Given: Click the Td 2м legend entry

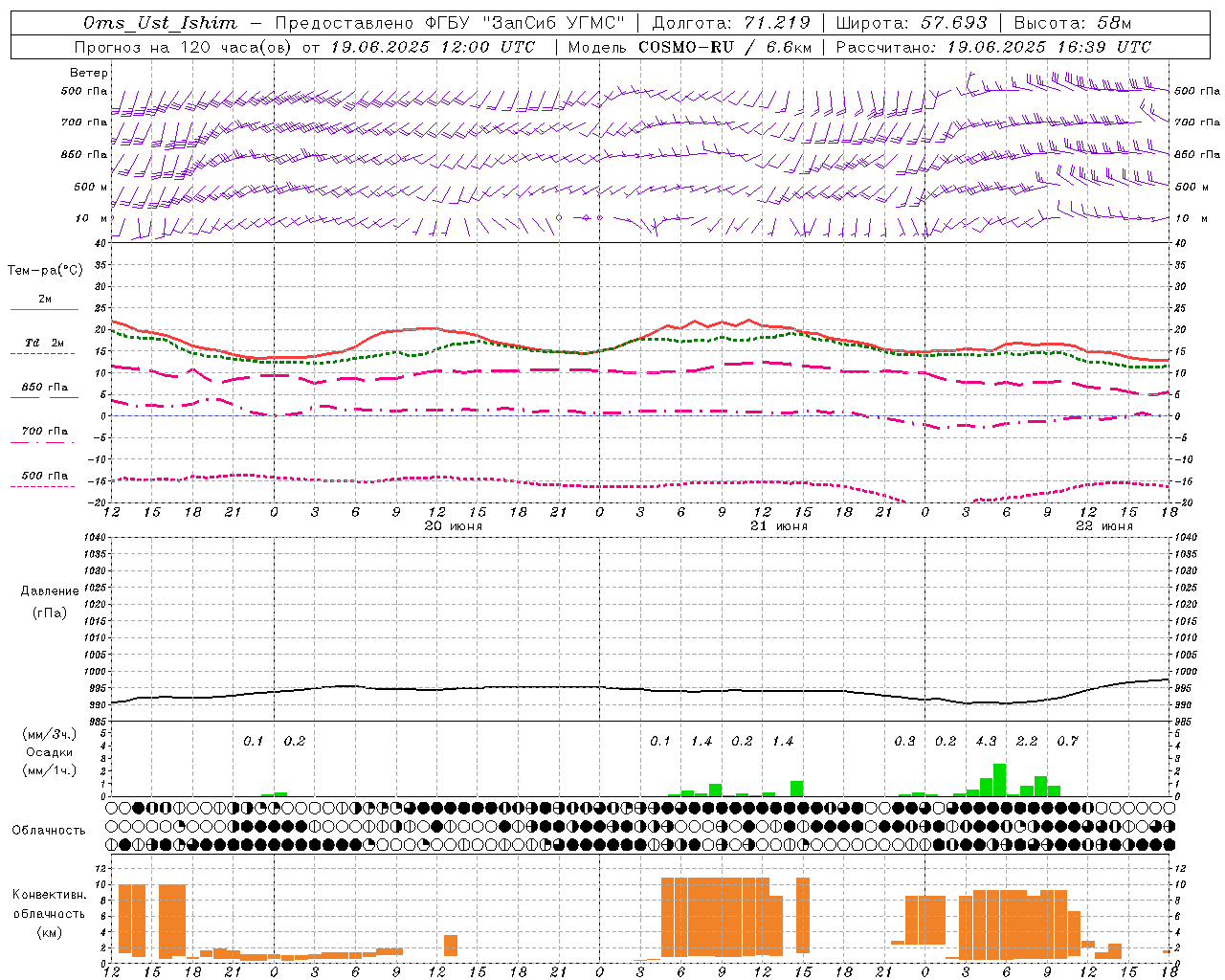Looking at the screenshot, I should click(x=44, y=343).
